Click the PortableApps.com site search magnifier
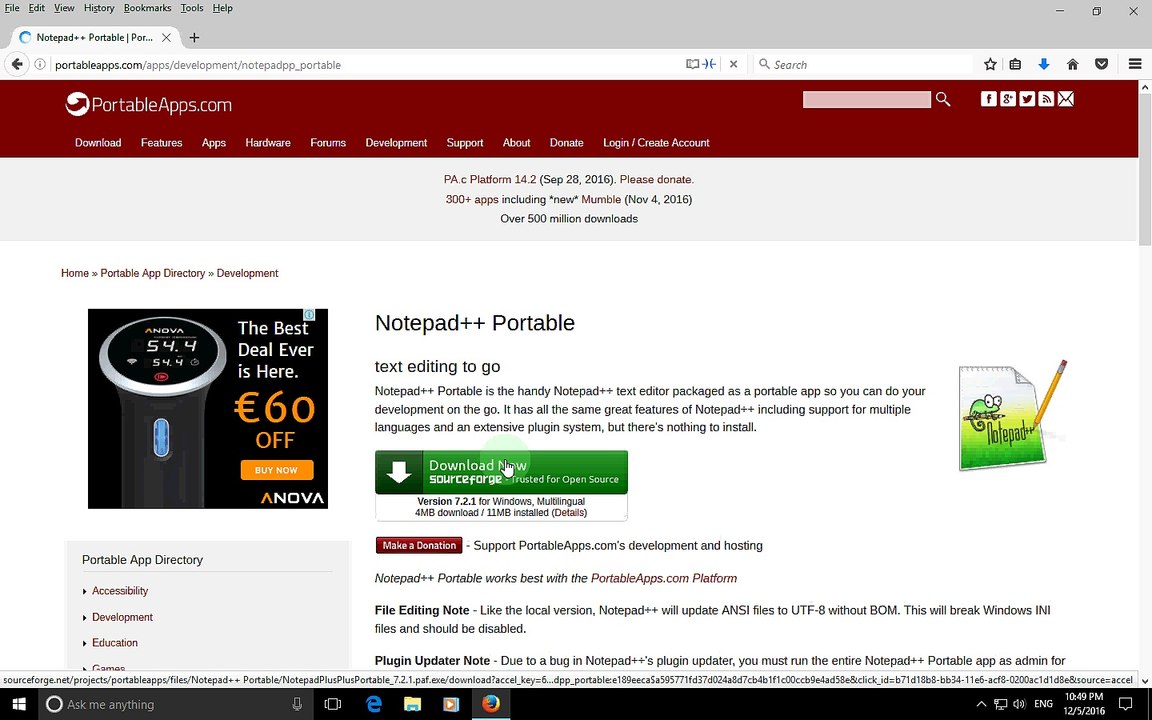1152x720 pixels. (943, 99)
